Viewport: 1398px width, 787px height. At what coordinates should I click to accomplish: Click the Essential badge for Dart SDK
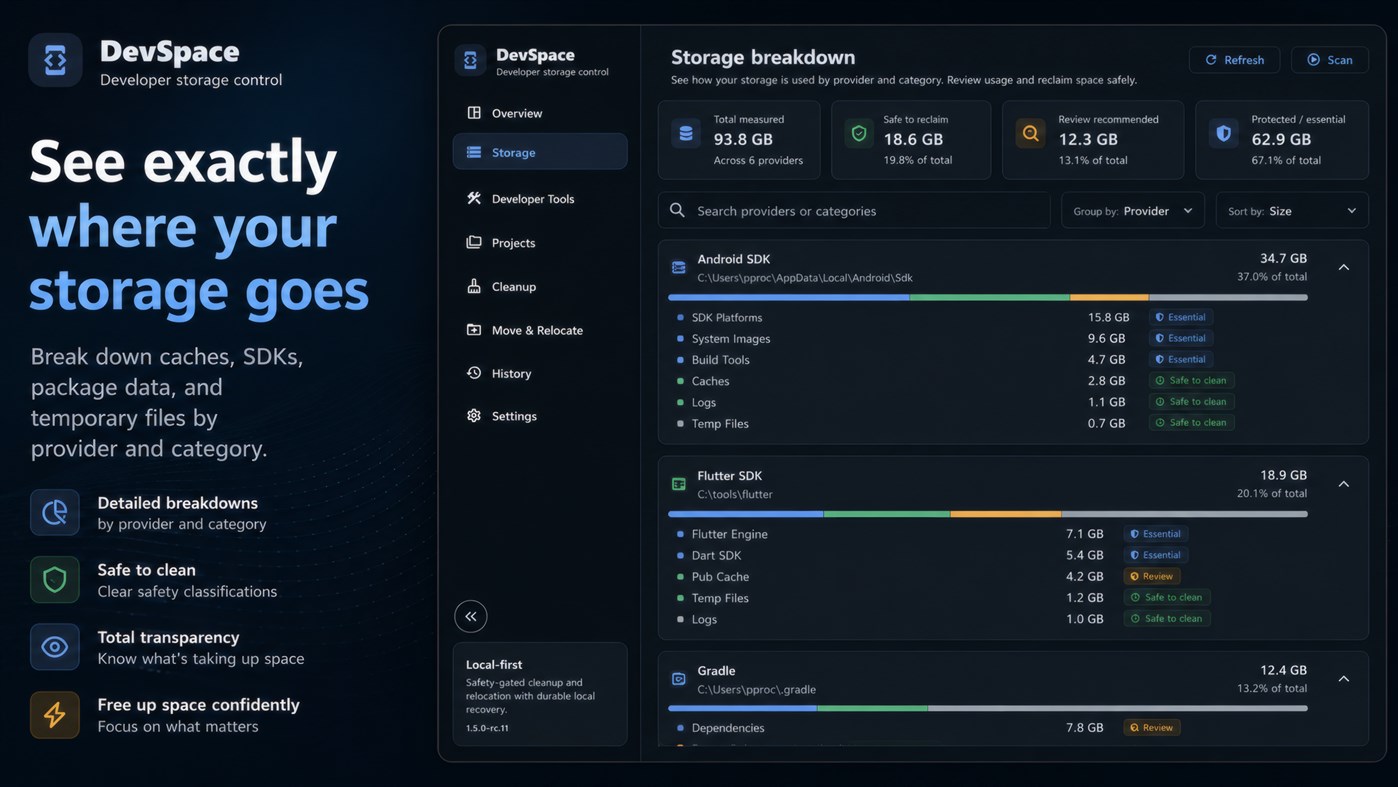1155,555
